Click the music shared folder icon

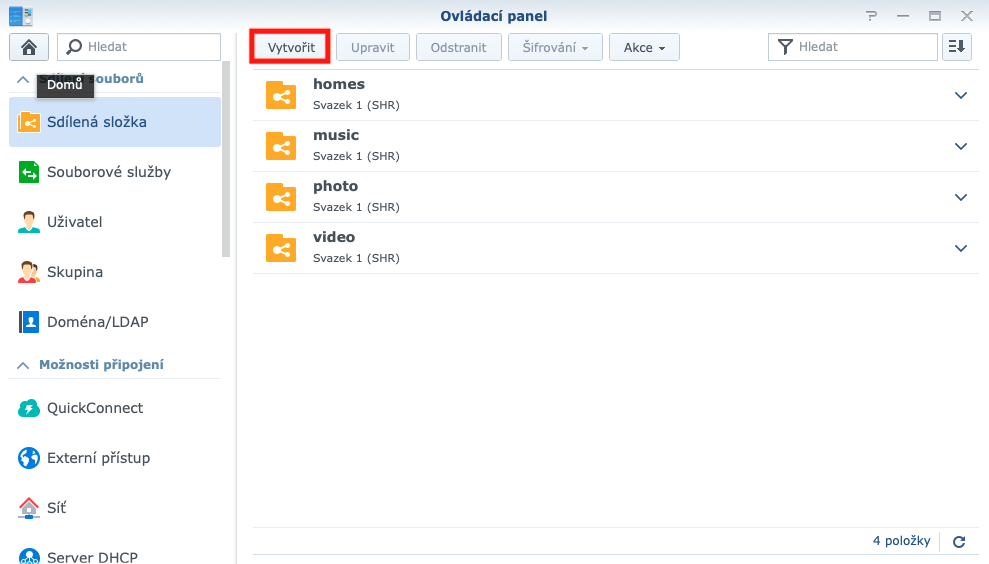point(281,147)
